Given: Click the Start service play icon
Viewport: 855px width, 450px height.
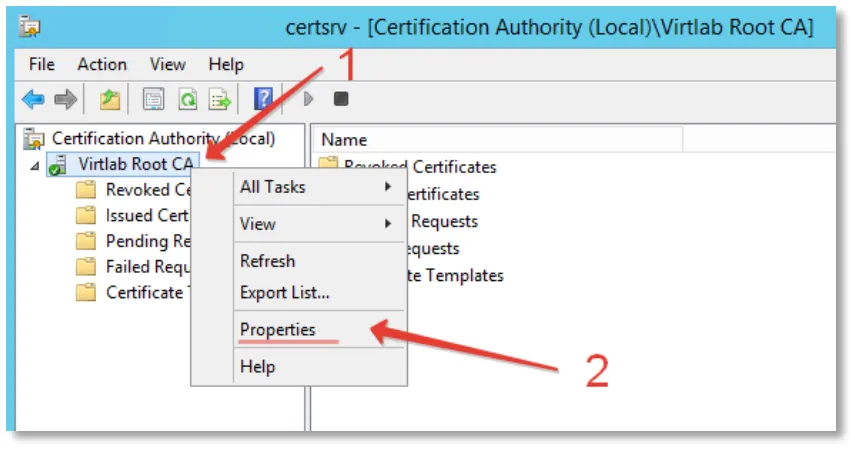Looking at the screenshot, I should point(309,99).
